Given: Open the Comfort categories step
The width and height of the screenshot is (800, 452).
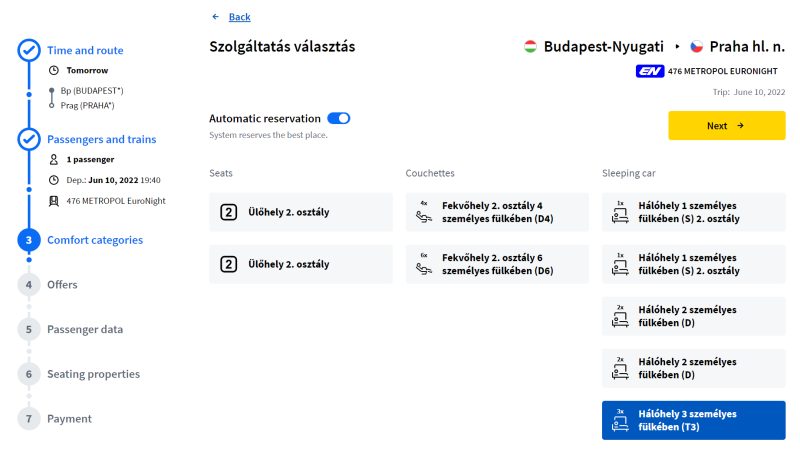Looking at the screenshot, I should [95, 240].
